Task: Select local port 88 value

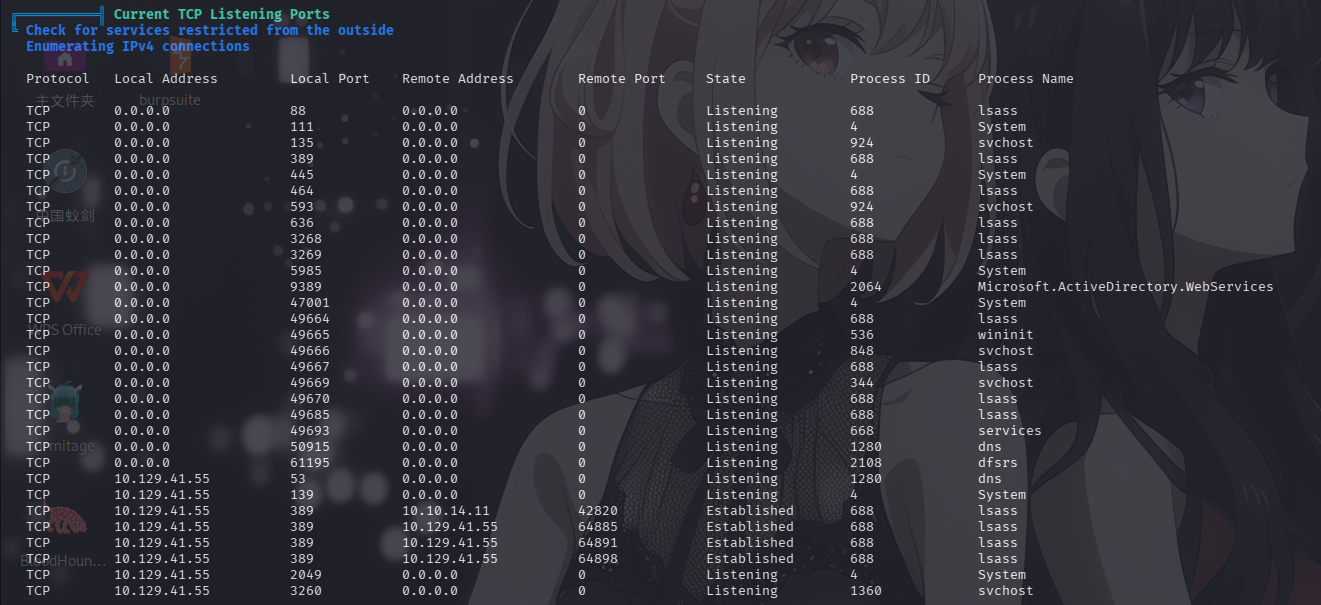Action: point(298,111)
